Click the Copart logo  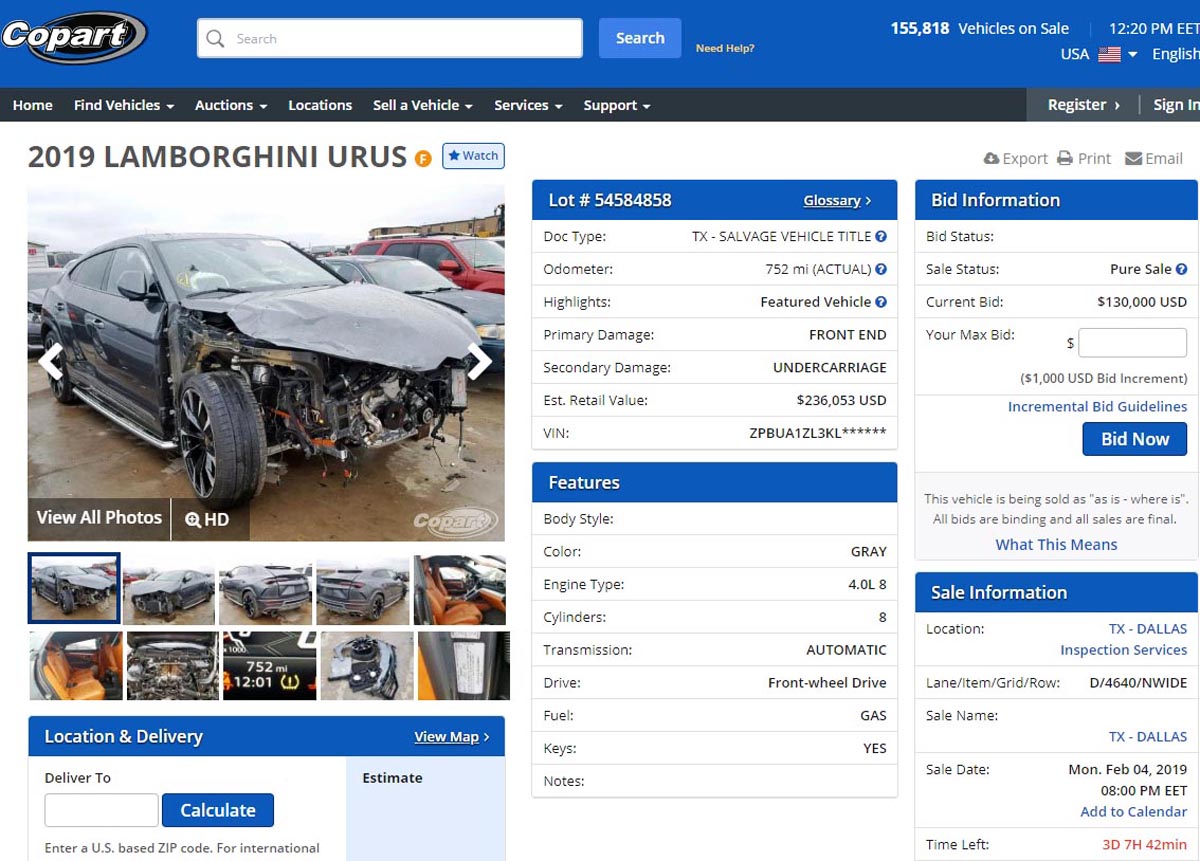(x=74, y=38)
